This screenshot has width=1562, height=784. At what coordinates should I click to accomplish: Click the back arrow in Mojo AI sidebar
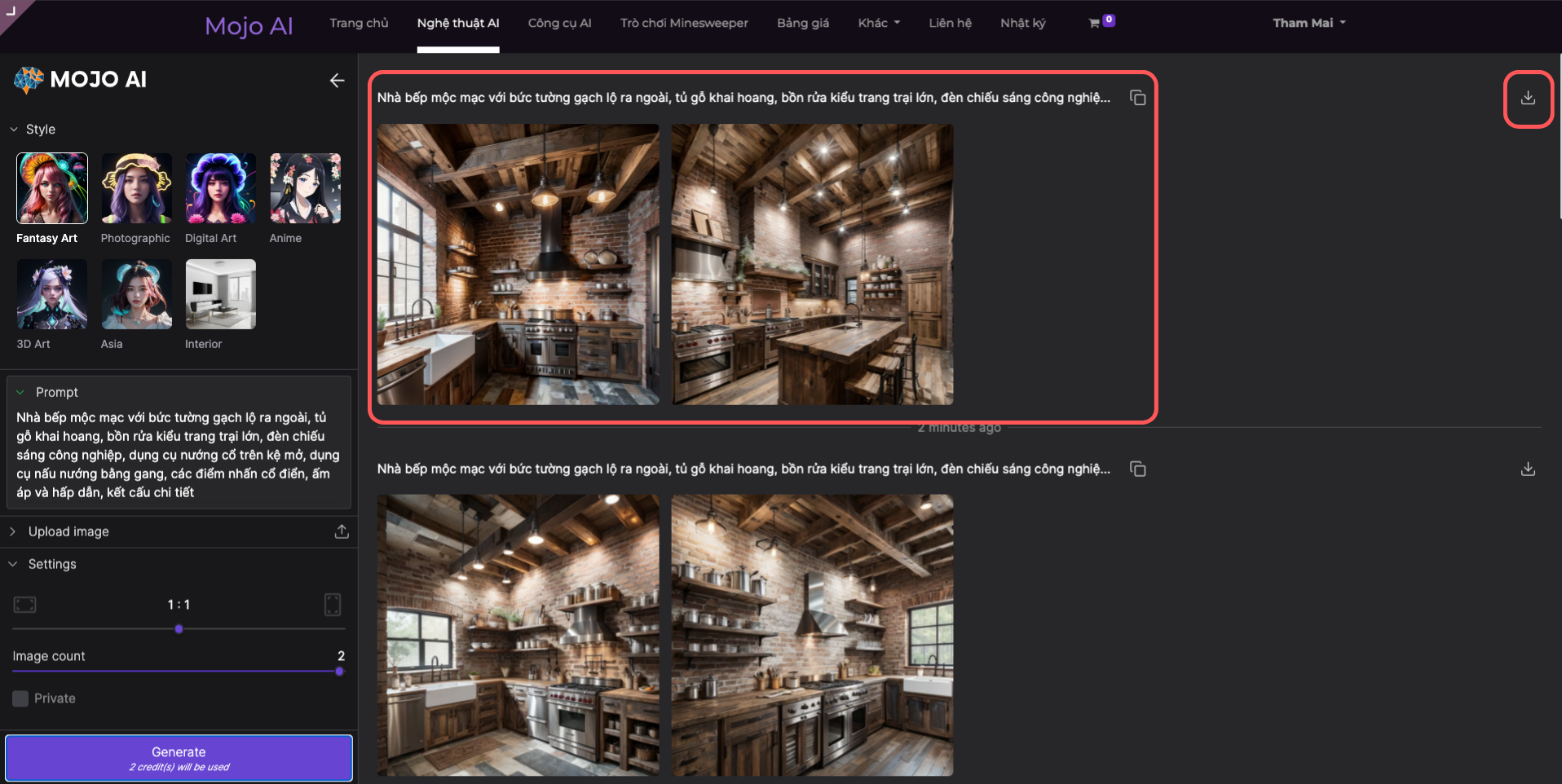[337, 80]
